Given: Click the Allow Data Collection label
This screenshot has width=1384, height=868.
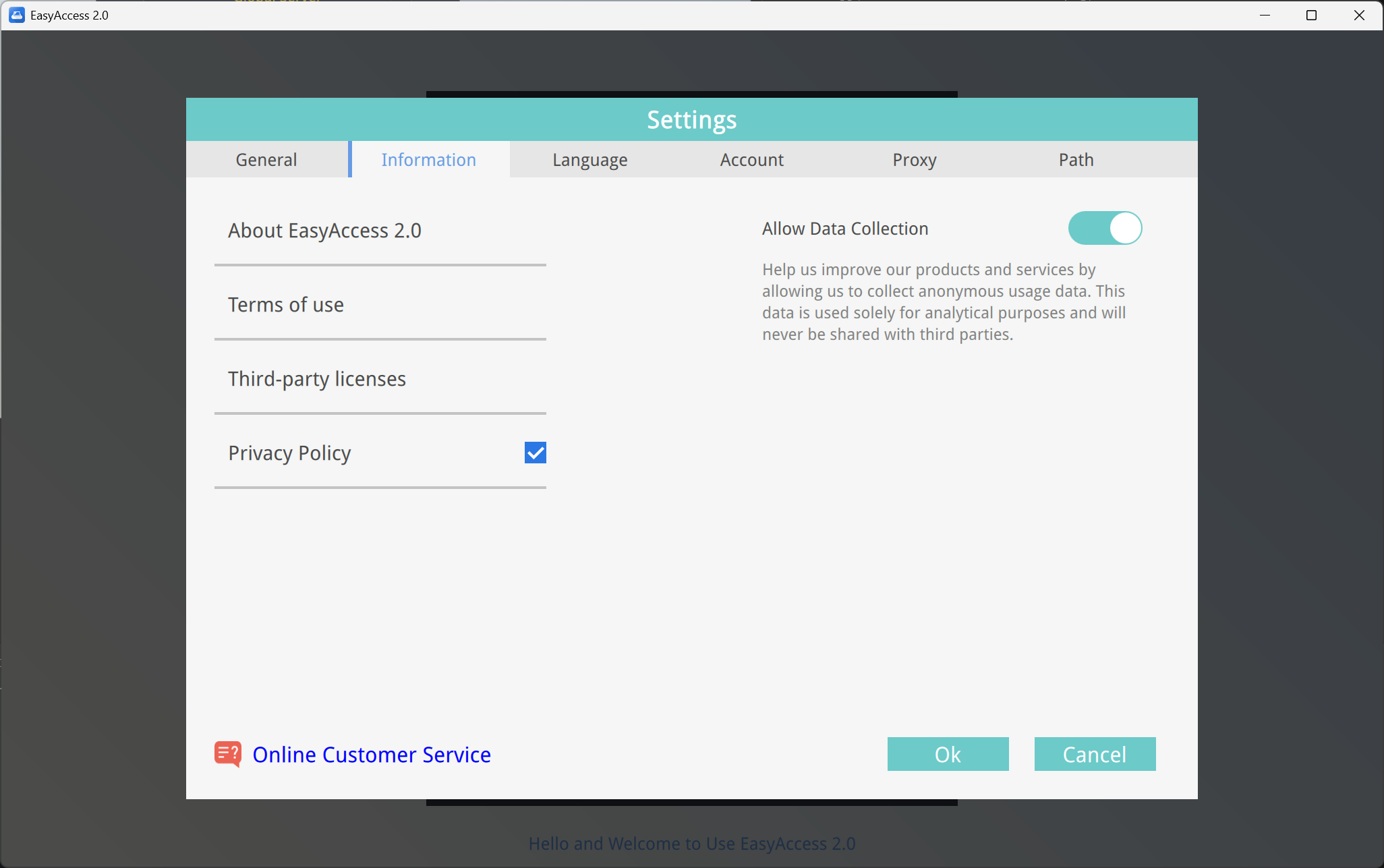Looking at the screenshot, I should click(x=845, y=229).
